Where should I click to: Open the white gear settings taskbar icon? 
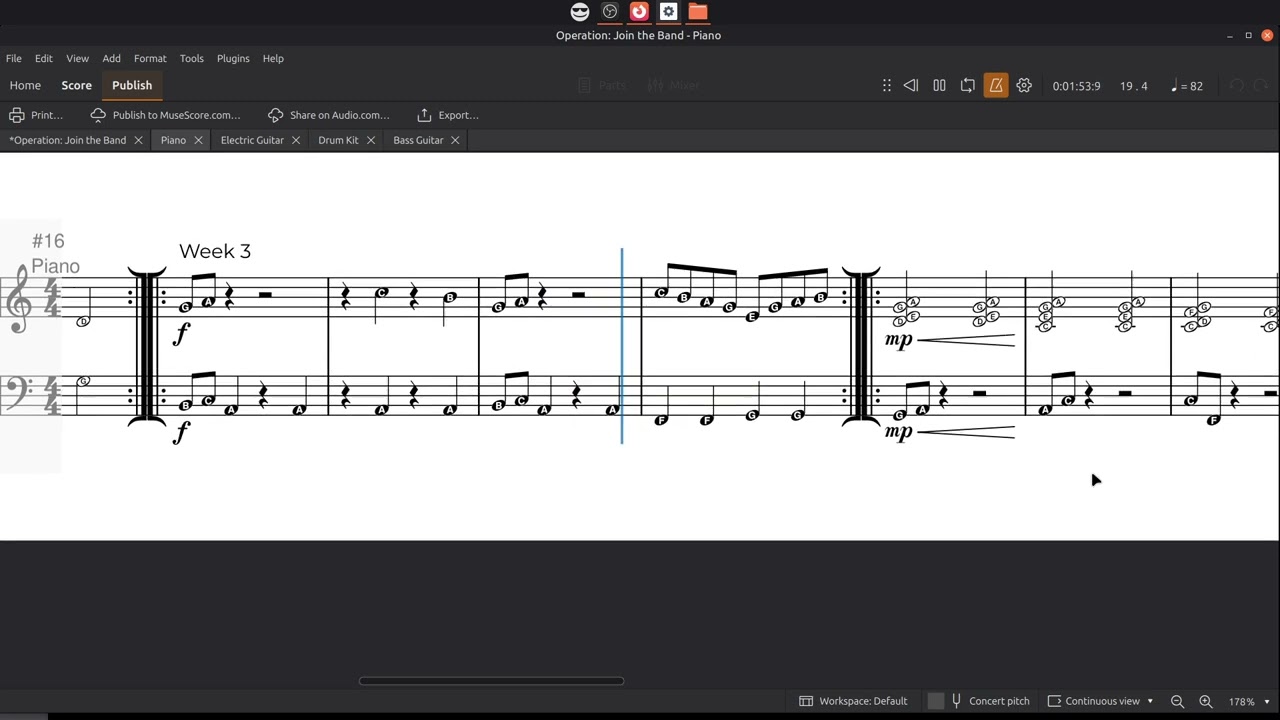pyautogui.click(x=668, y=12)
